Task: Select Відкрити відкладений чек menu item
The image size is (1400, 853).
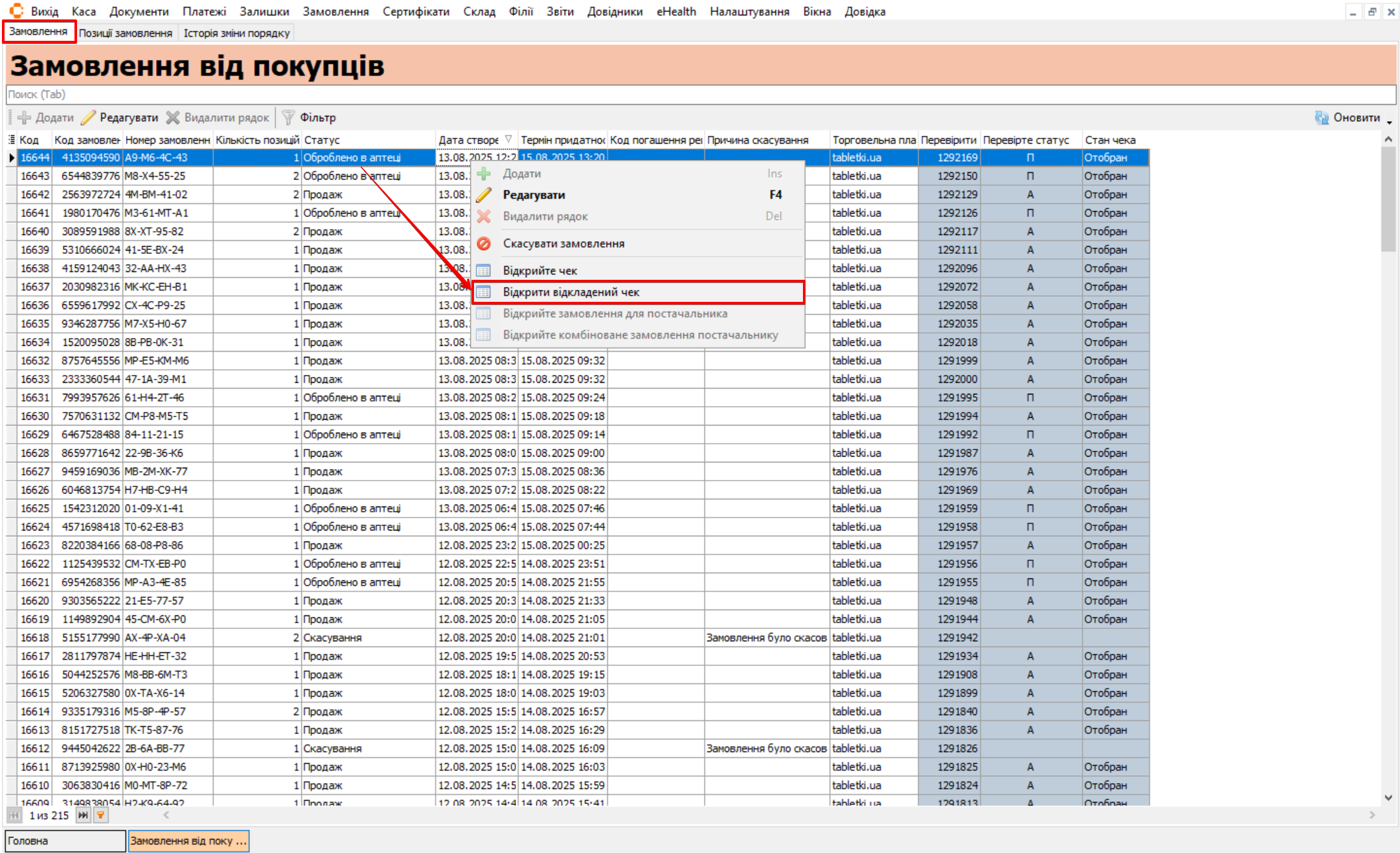Action: tap(571, 292)
